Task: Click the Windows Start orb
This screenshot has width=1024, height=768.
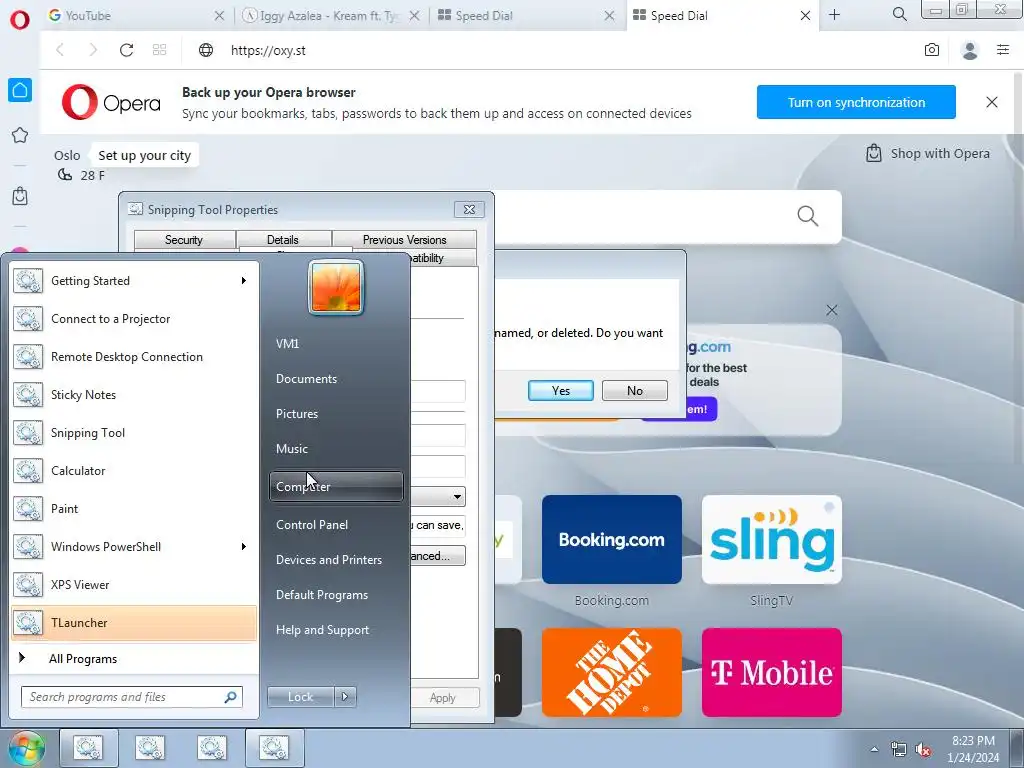Action: [x=26, y=748]
